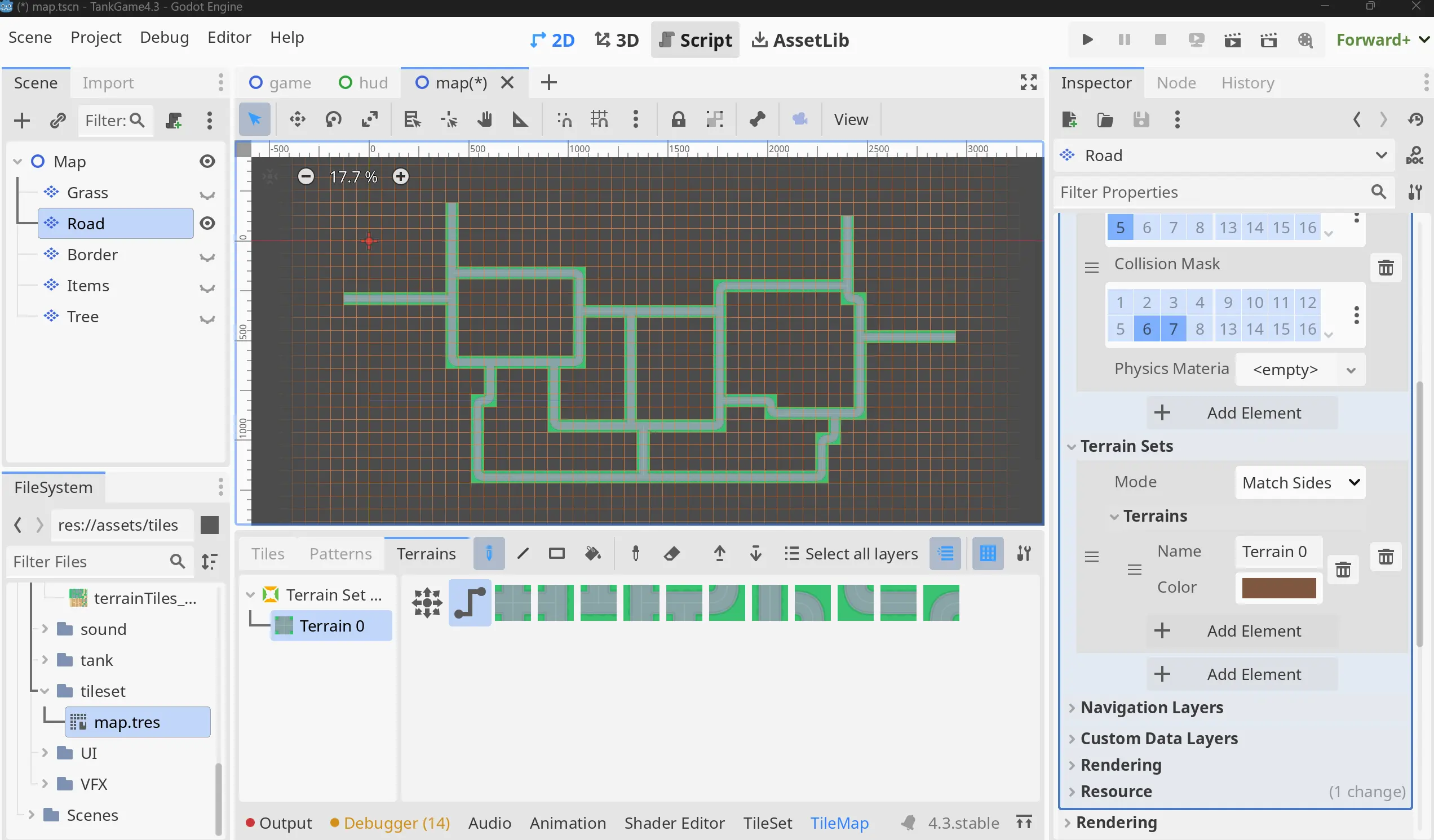Show the hidden Tree layer
The image size is (1434, 840).
[x=207, y=319]
